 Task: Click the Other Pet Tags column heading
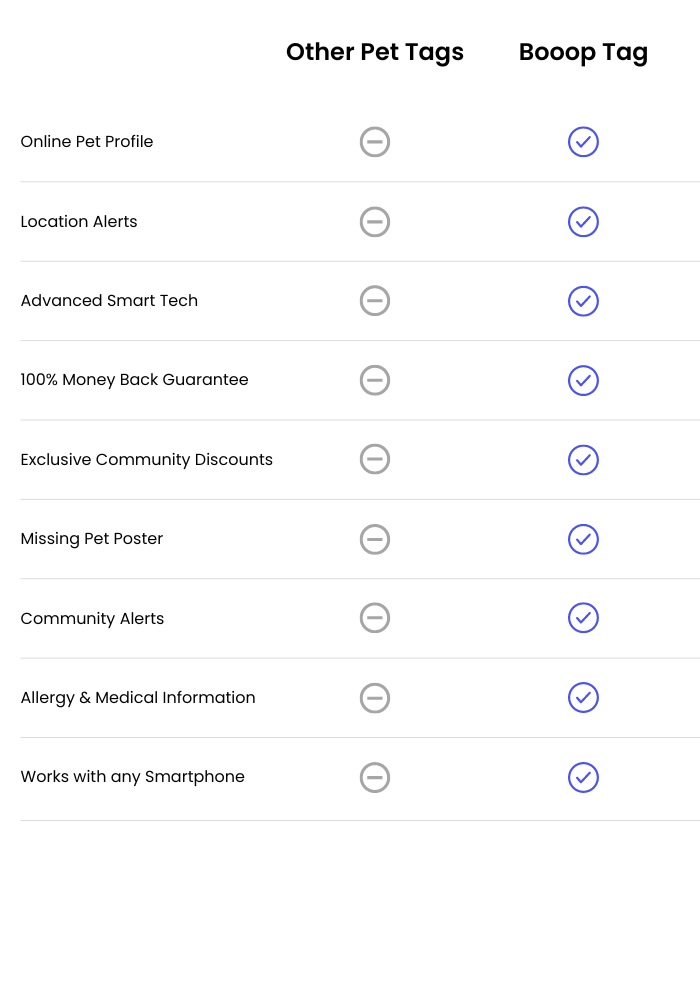(x=375, y=52)
